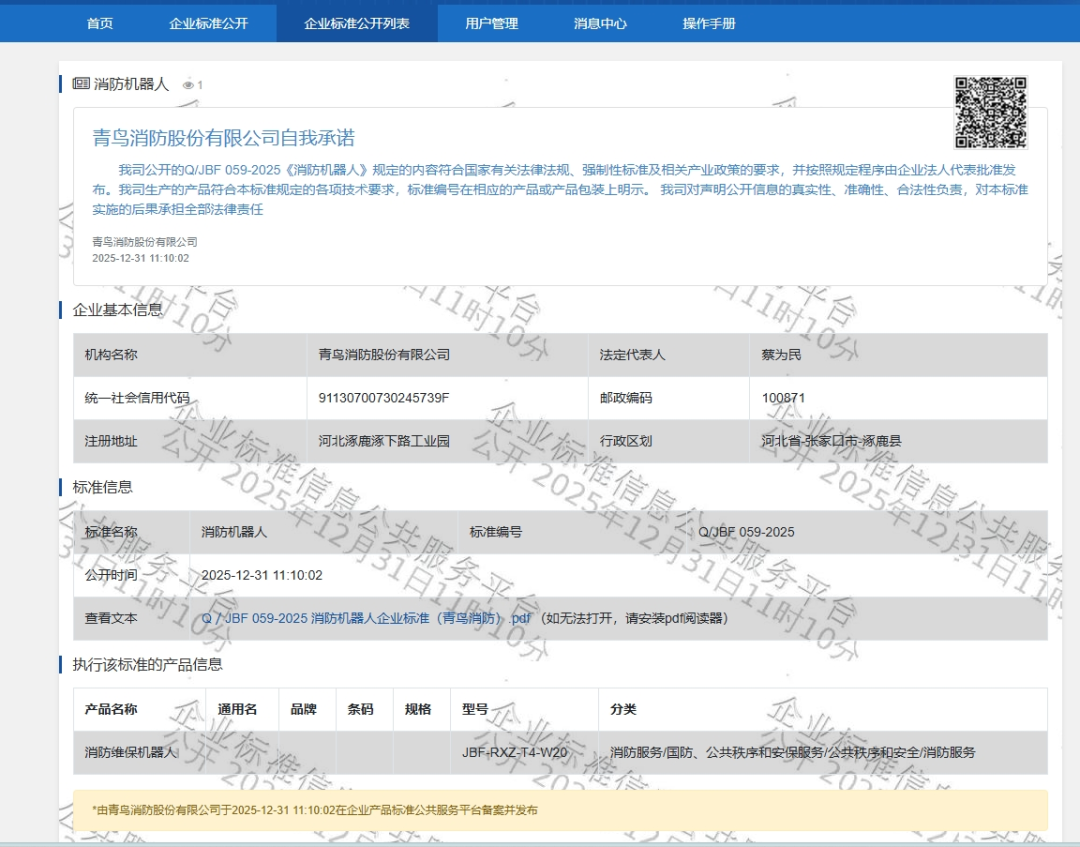The height and width of the screenshot is (847, 1080).
Task: Click the 统一社会信用代码 label cell
Action: 190,398
